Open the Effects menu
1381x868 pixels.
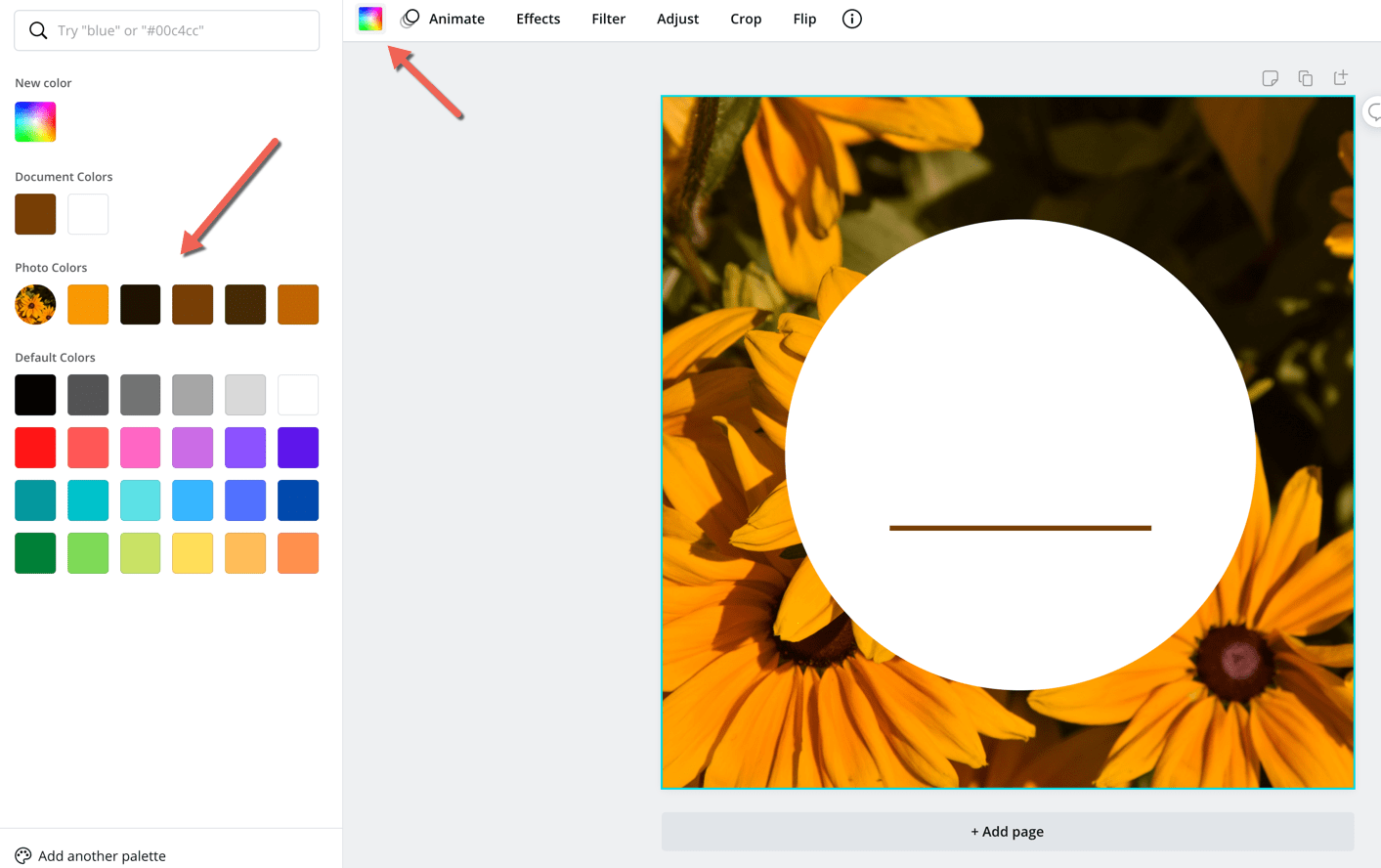tap(539, 19)
